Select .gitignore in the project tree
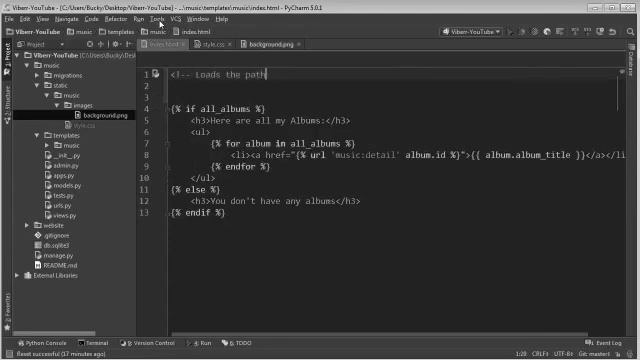The height and width of the screenshot is (360, 640). [x=52, y=236]
